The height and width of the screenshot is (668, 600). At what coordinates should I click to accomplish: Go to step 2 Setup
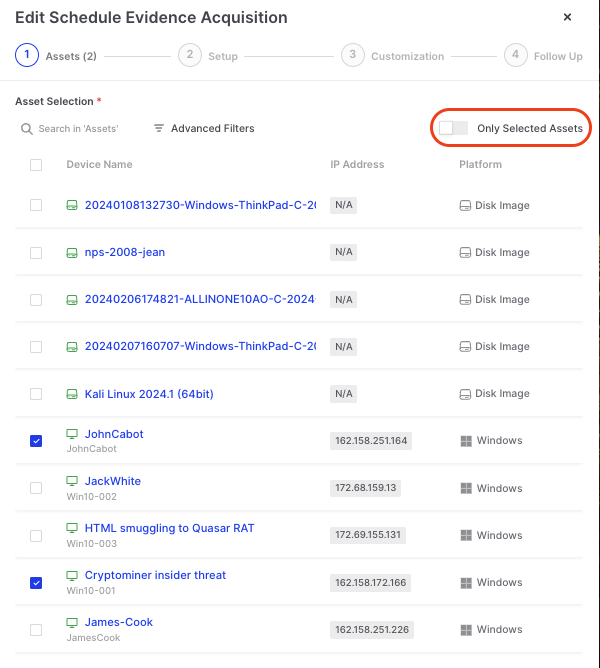[x=189, y=56]
